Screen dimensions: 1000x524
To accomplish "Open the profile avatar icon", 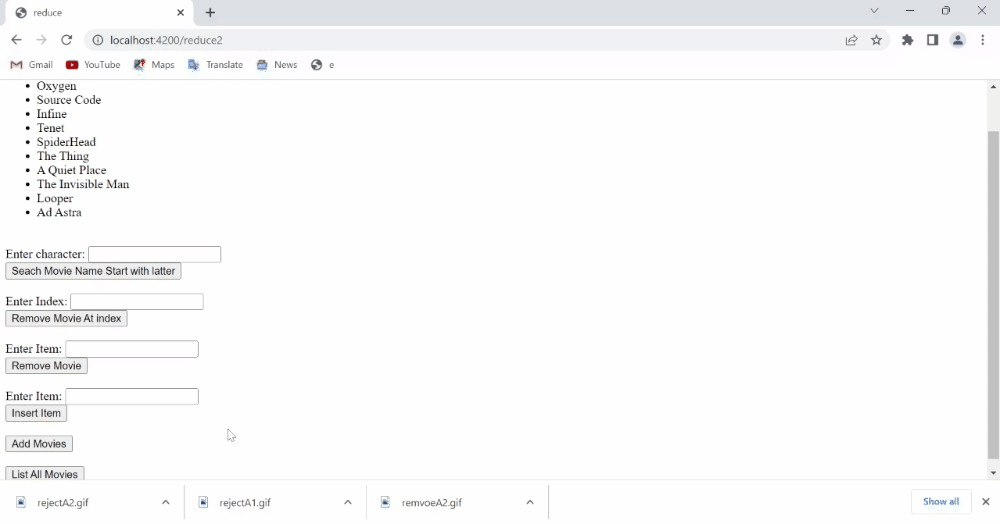I will [957, 40].
